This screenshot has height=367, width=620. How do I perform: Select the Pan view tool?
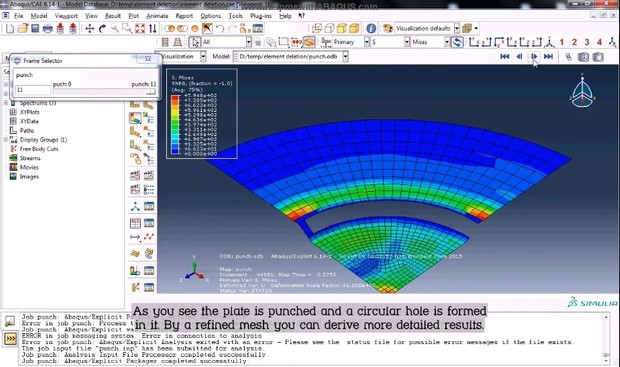tap(90, 28)
